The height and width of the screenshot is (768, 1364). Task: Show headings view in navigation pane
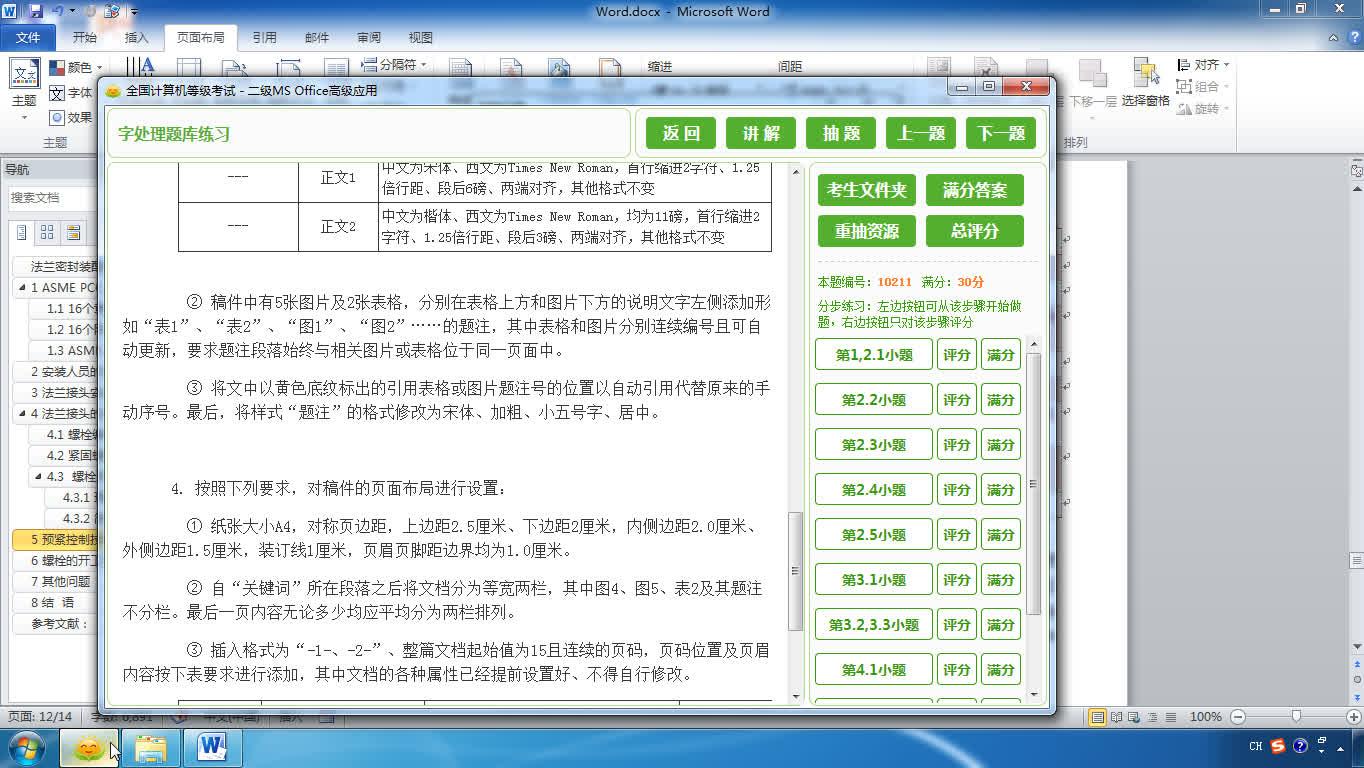tap(21, 233)
